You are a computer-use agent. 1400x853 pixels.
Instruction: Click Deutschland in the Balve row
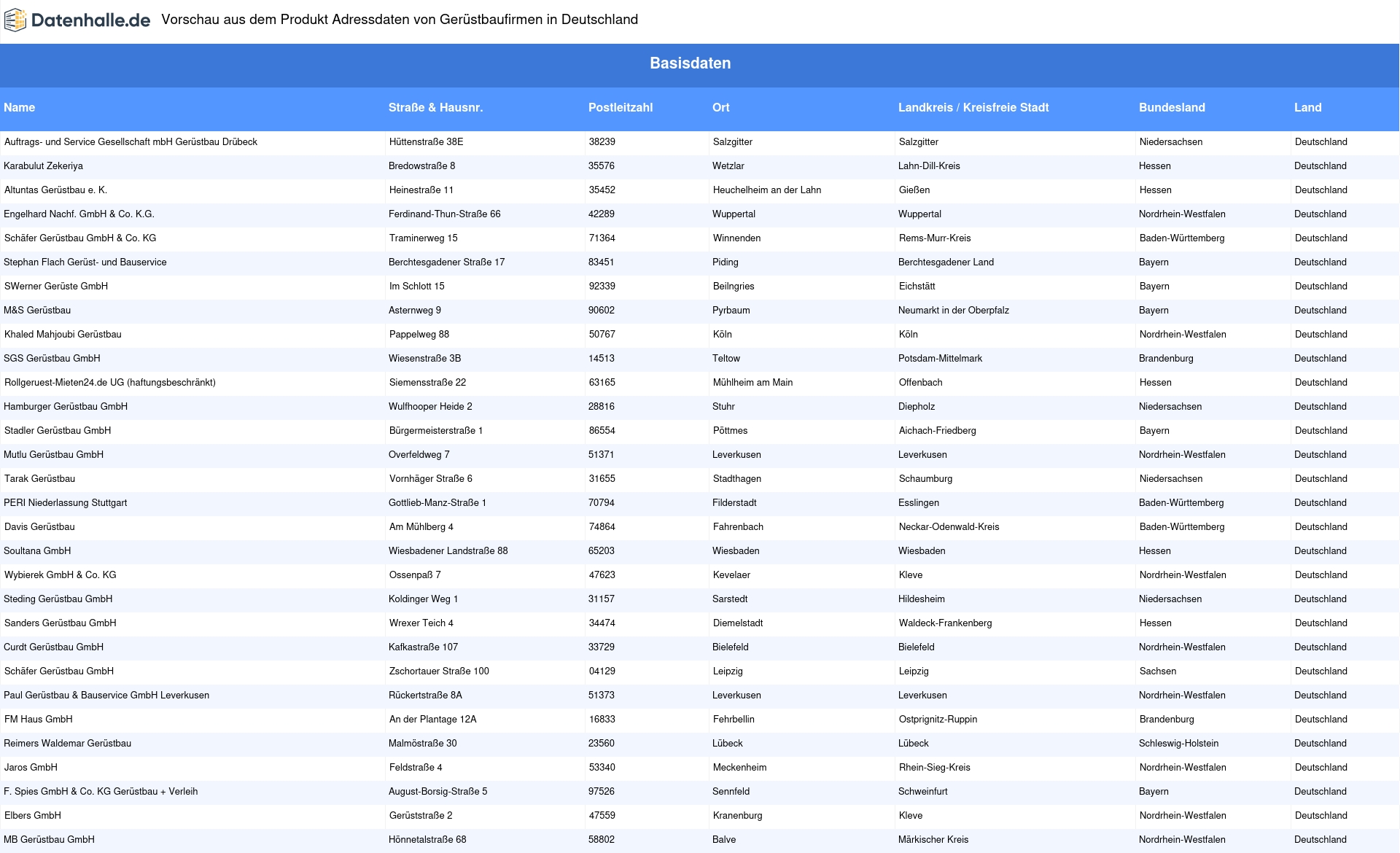point(1321,840)
